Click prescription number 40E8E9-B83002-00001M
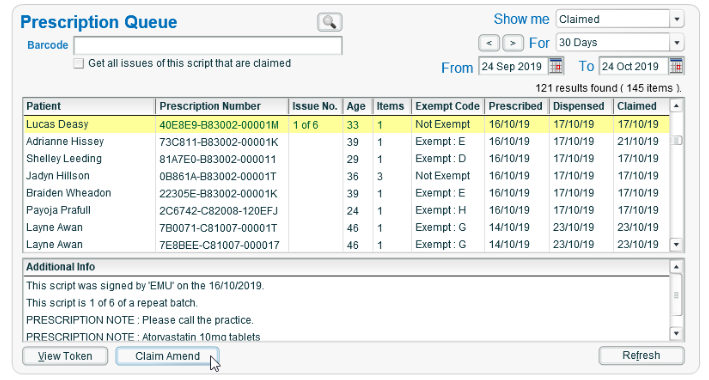Screen dimensions: 709x380 [219, 125]
